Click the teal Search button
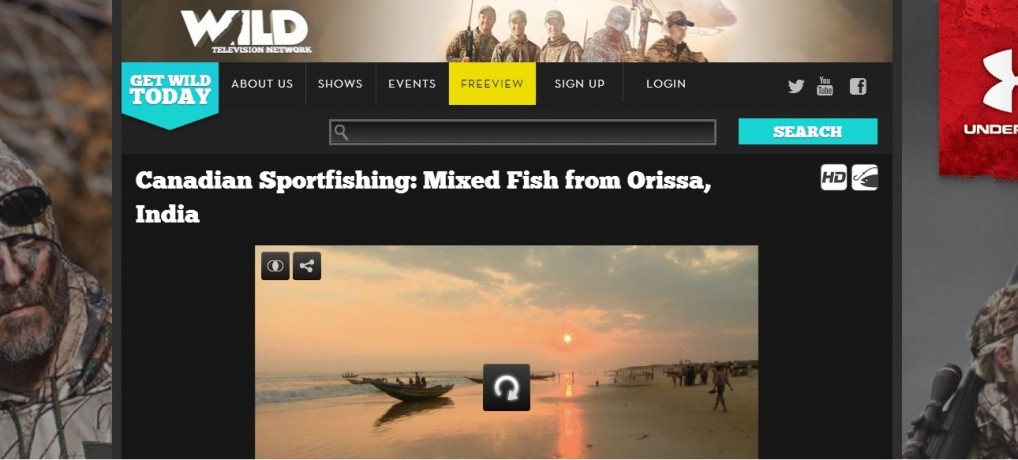The image size is (1018, 460). click(808, 131)
